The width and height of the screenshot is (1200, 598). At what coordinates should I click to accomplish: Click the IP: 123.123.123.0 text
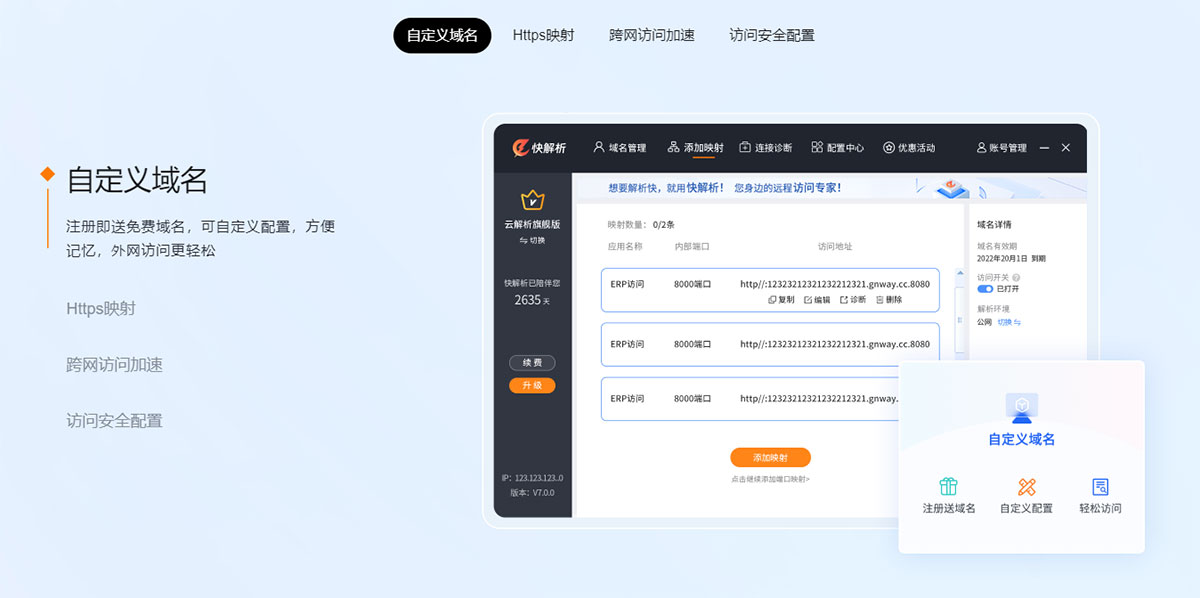pyautogui.click(x=532, y=478)
